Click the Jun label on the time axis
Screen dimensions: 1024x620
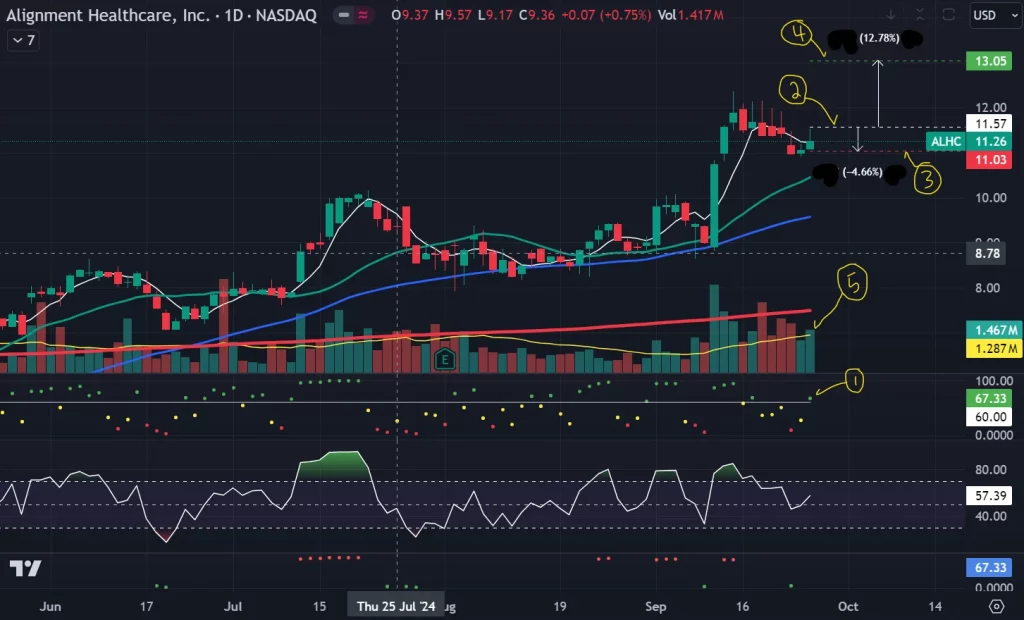pos(50,606)
